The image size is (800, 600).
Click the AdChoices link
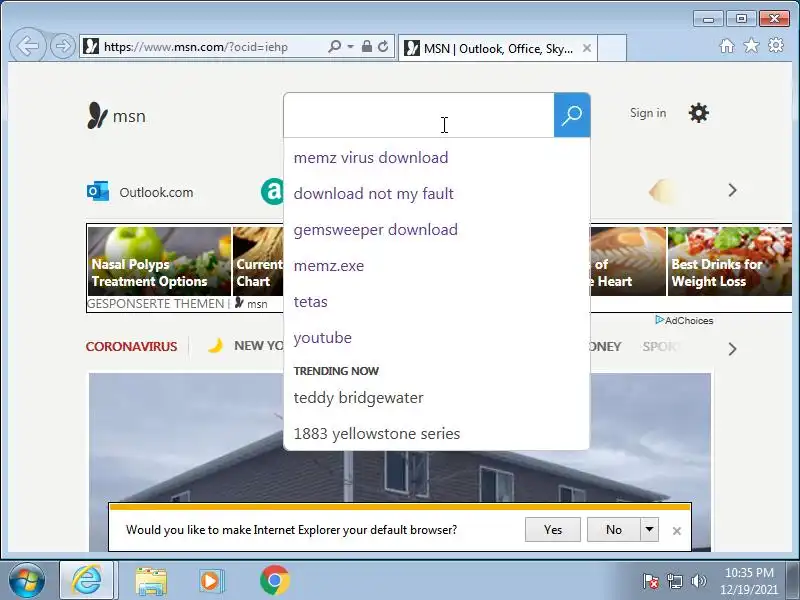pyautogui.click(x=684, y=320)
